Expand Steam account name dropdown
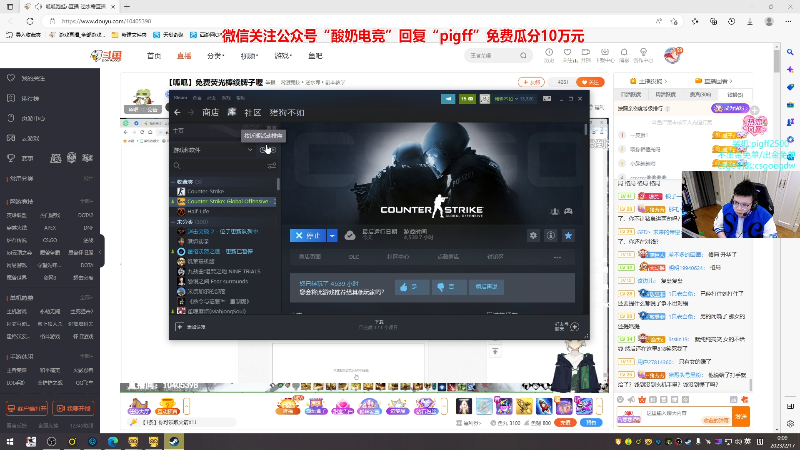 click(514, 98)
